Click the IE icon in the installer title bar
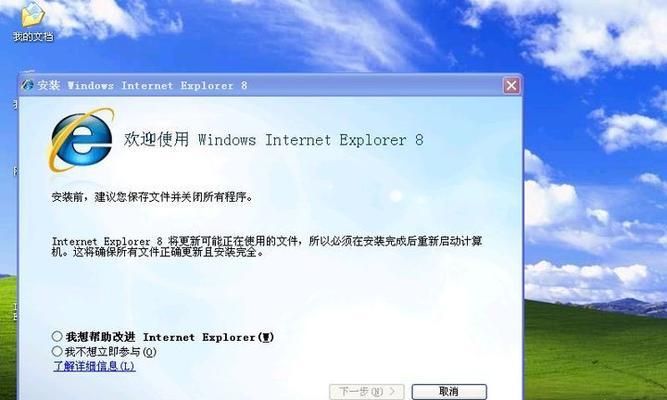The width and height of the screenshot is (667, 400). coord(28,85)
